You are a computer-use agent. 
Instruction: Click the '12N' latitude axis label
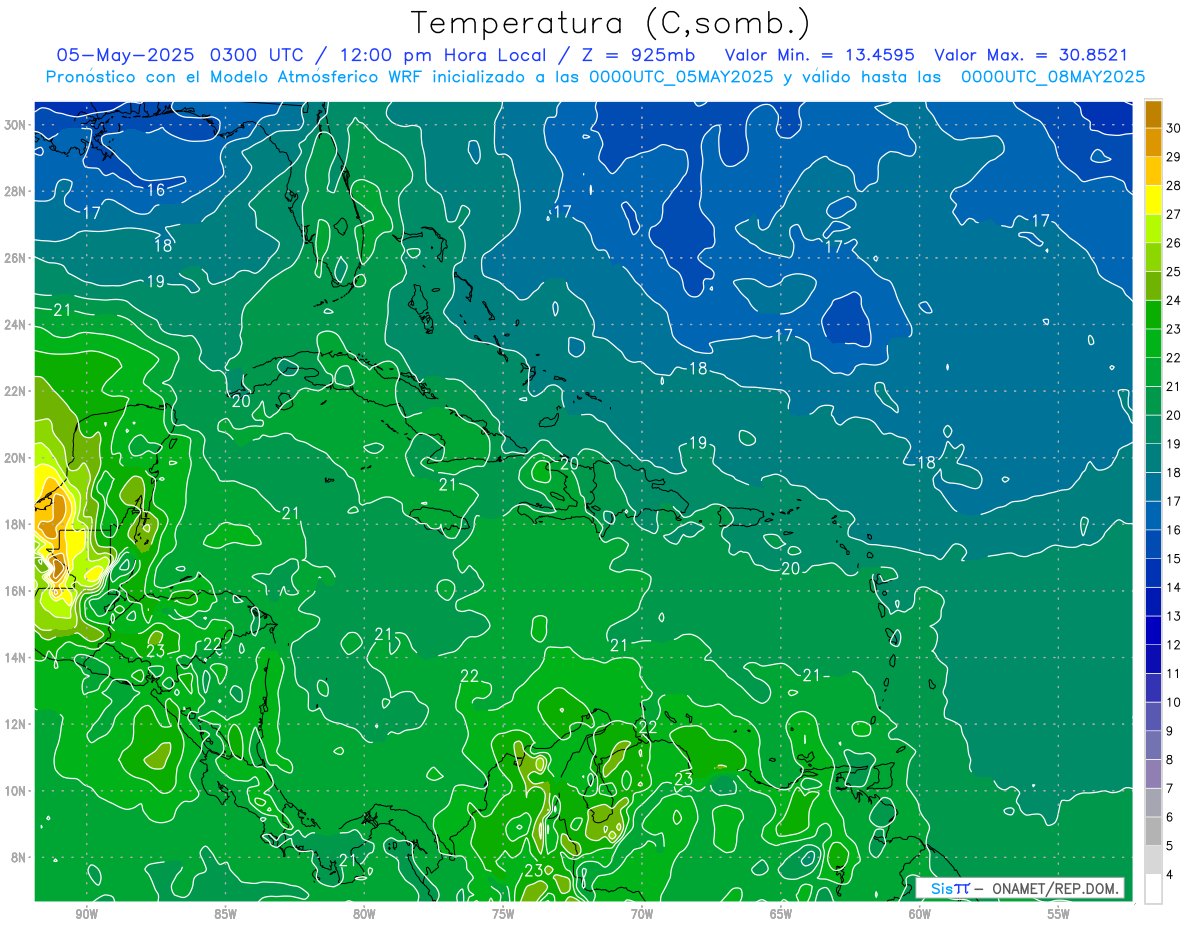click(x=16, y=724)
